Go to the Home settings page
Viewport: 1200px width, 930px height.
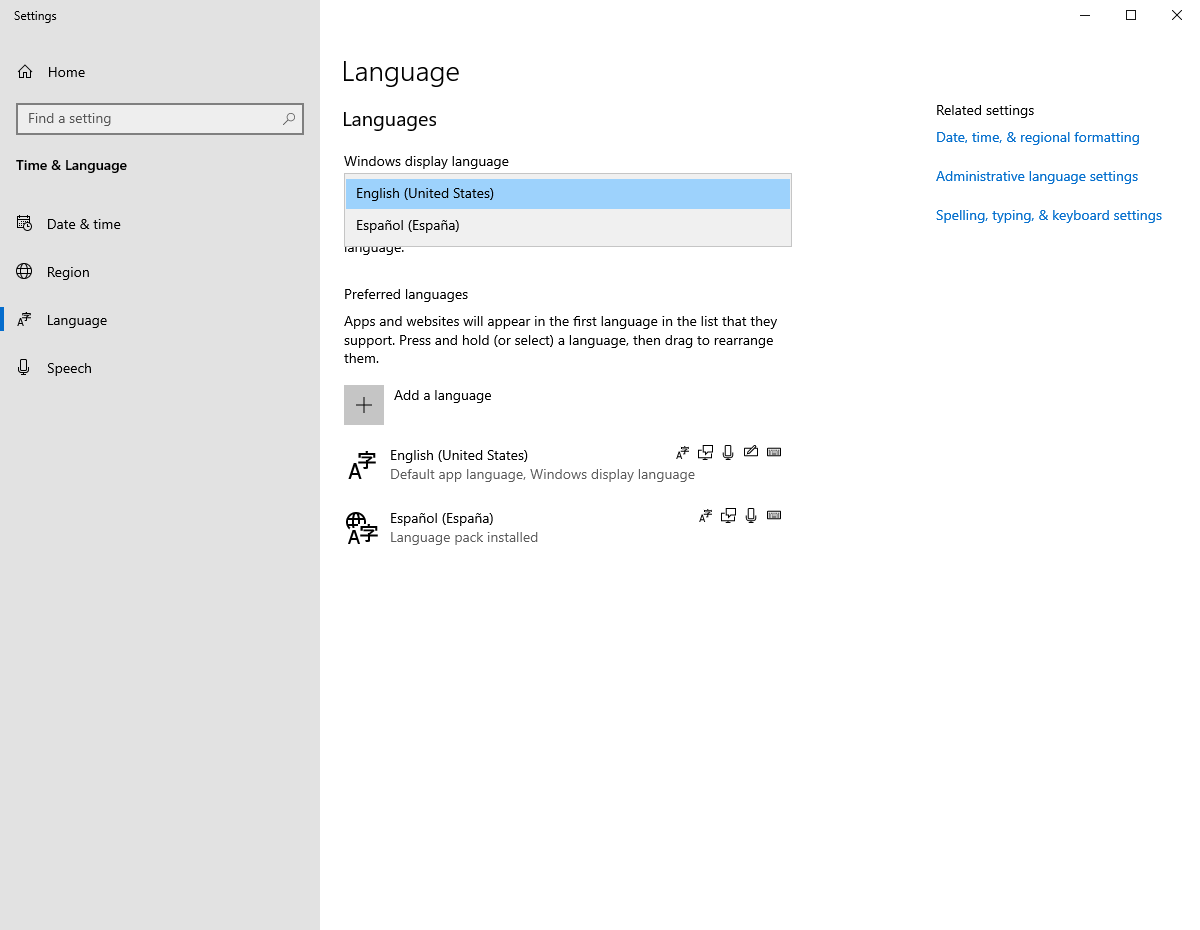pos(66,71)
